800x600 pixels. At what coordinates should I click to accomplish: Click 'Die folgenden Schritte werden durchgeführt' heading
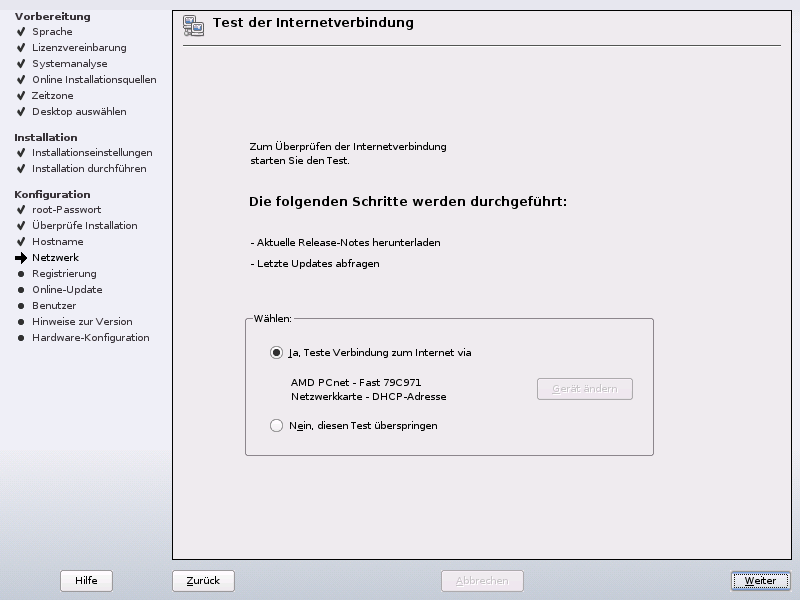[x=408, y=202]
